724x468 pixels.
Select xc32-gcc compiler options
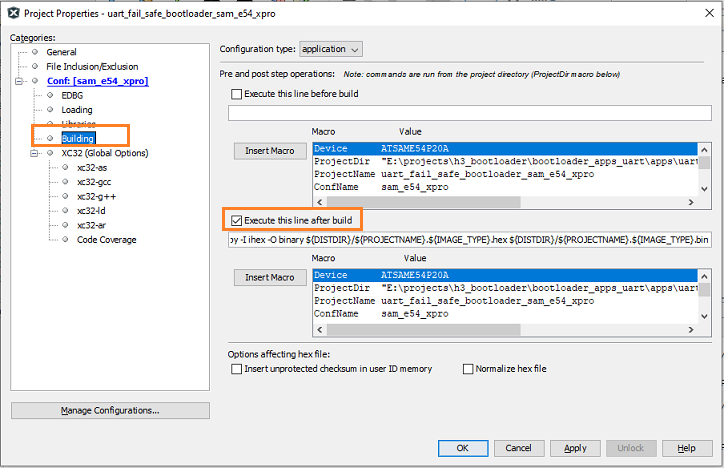click(96, 182)
